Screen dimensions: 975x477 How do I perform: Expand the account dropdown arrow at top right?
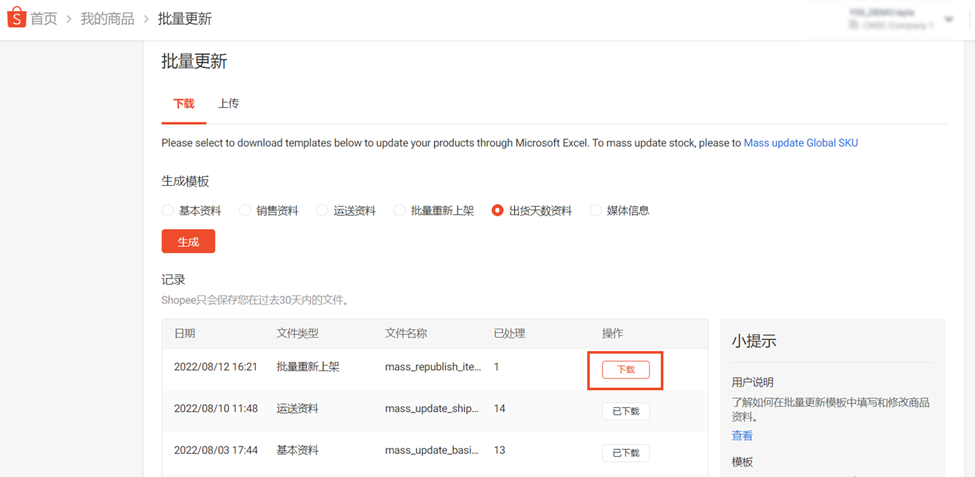(x=948, y=19)
